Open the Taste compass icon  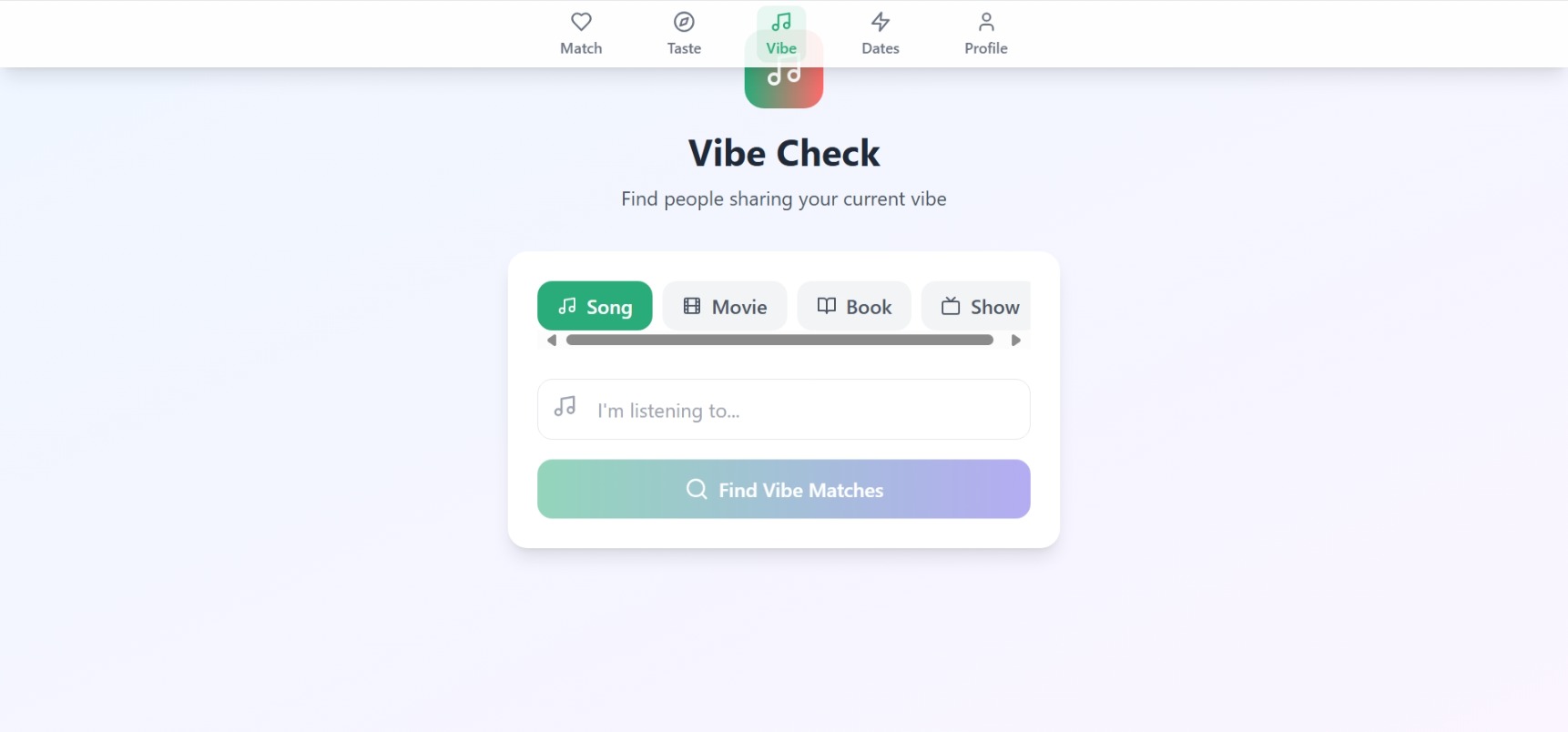684,22
